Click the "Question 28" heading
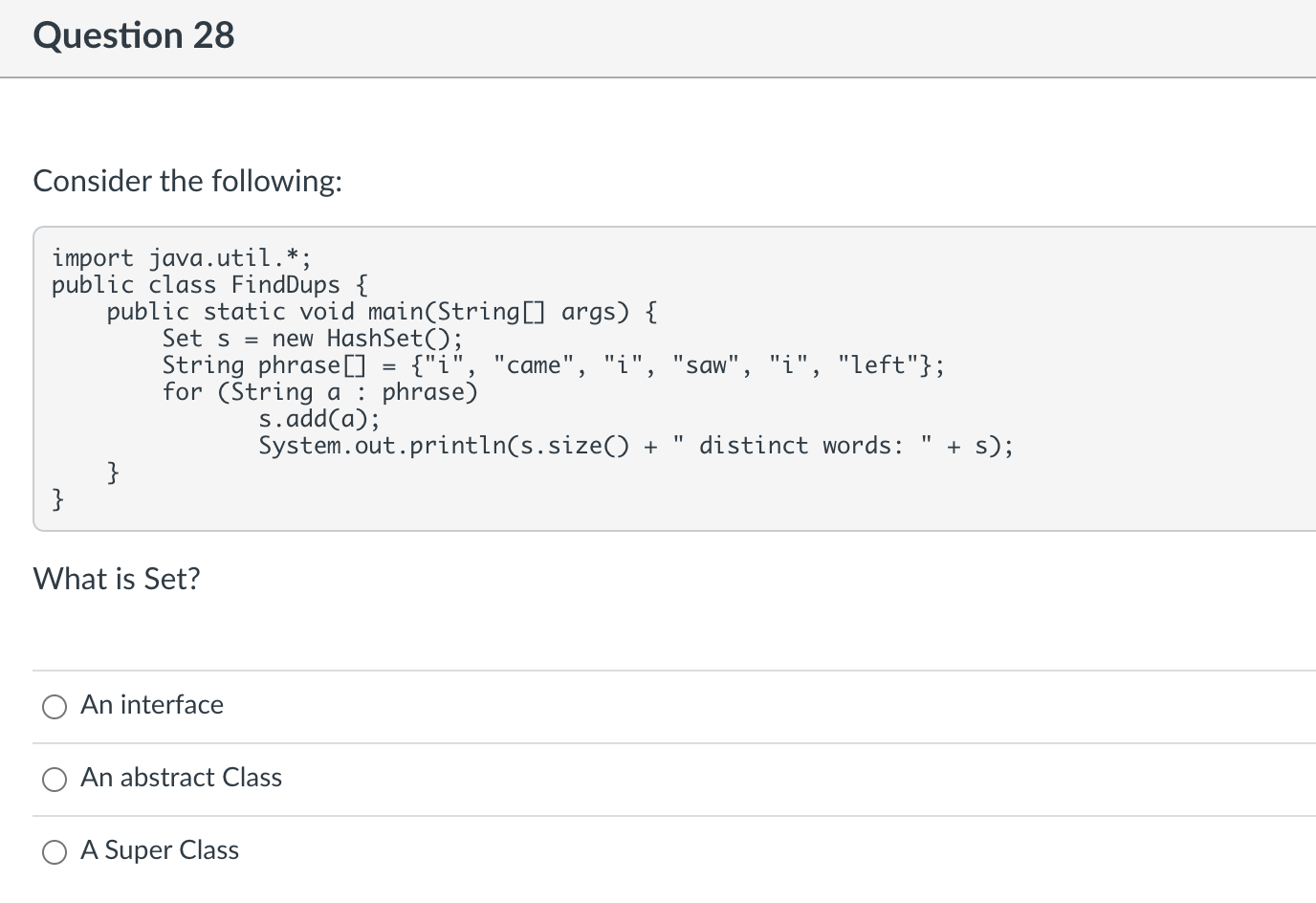Viewport: 1316px width, 903px height. pos(134,35)
